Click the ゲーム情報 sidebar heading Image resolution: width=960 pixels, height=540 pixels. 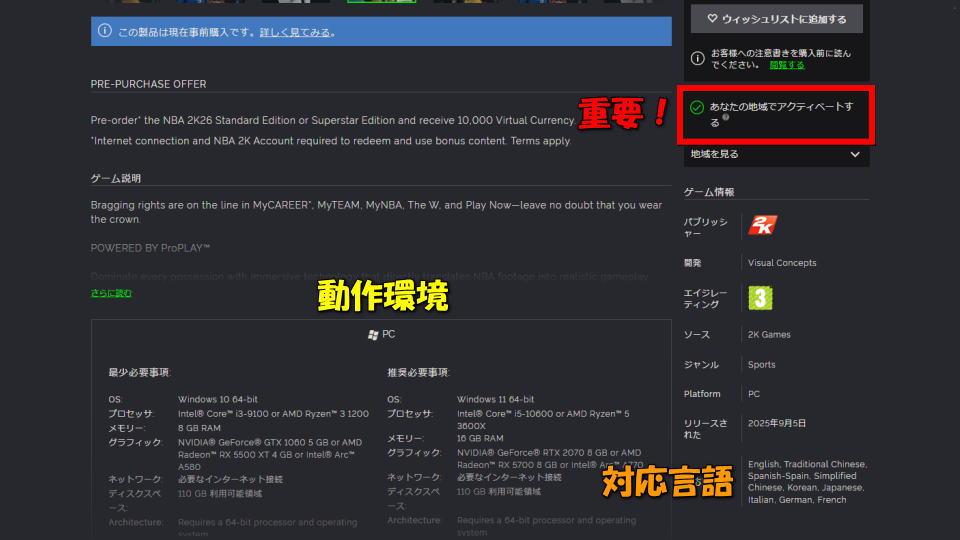709,192
